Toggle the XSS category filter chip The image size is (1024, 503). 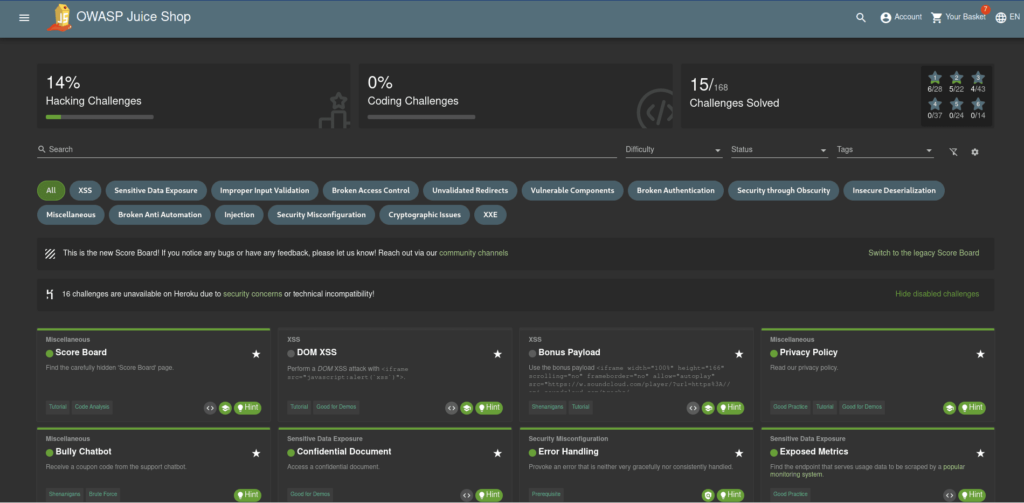tap(85, 190)
